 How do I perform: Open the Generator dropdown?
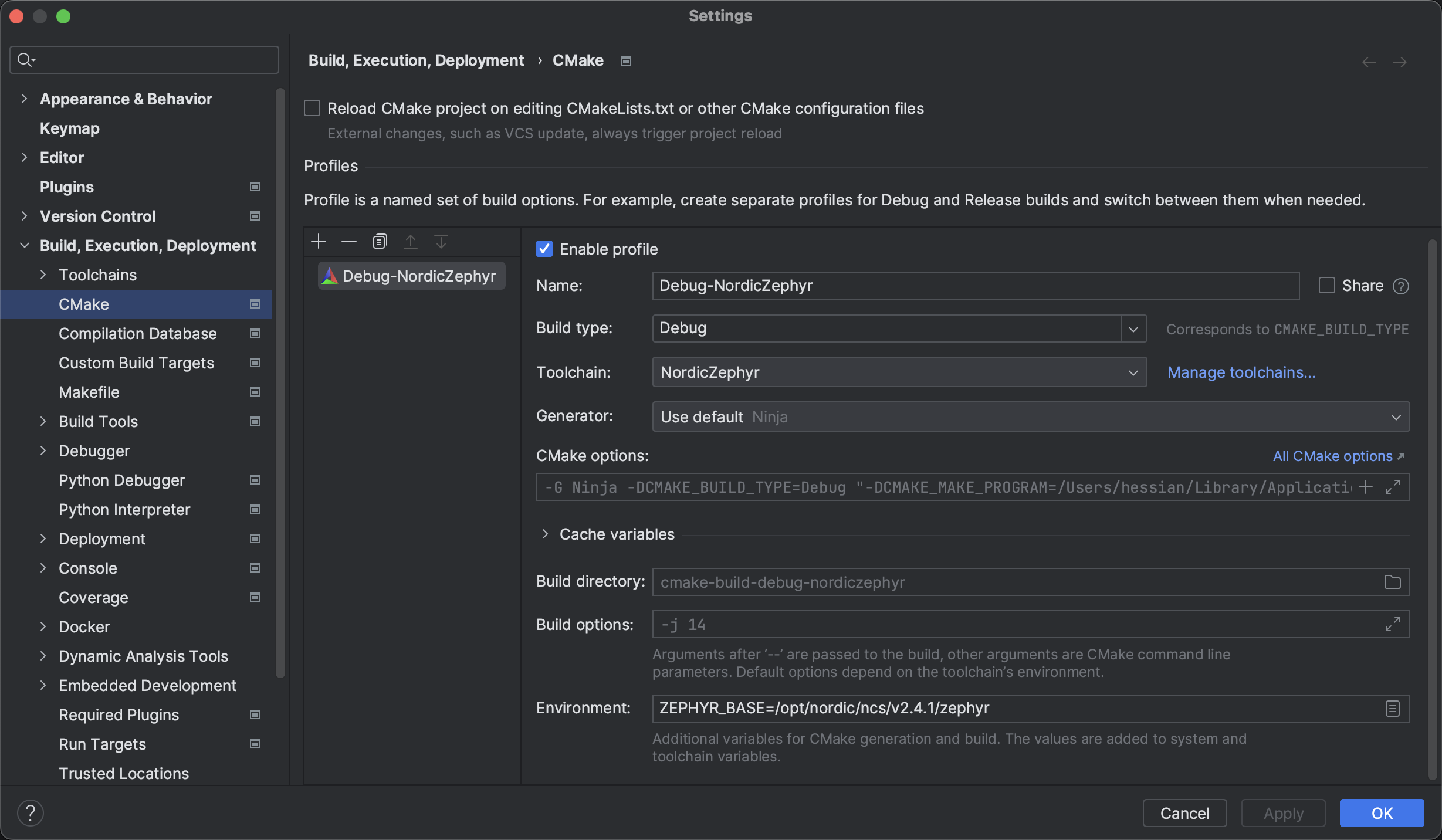[x=1031, y=416]
